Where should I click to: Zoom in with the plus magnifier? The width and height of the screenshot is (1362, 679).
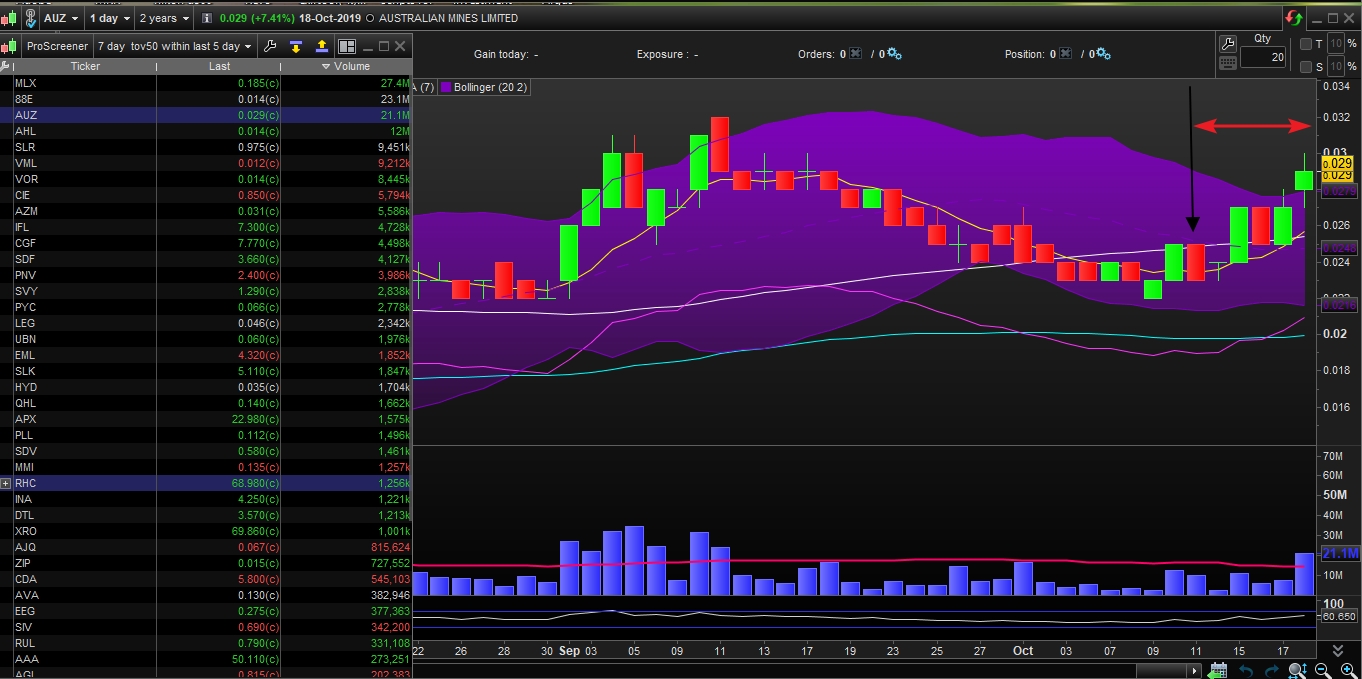coord(1349,670)
